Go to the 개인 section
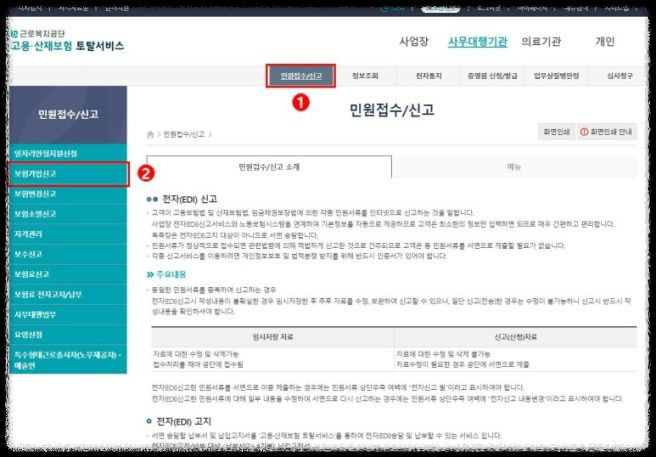 click(x=605, y=41)
